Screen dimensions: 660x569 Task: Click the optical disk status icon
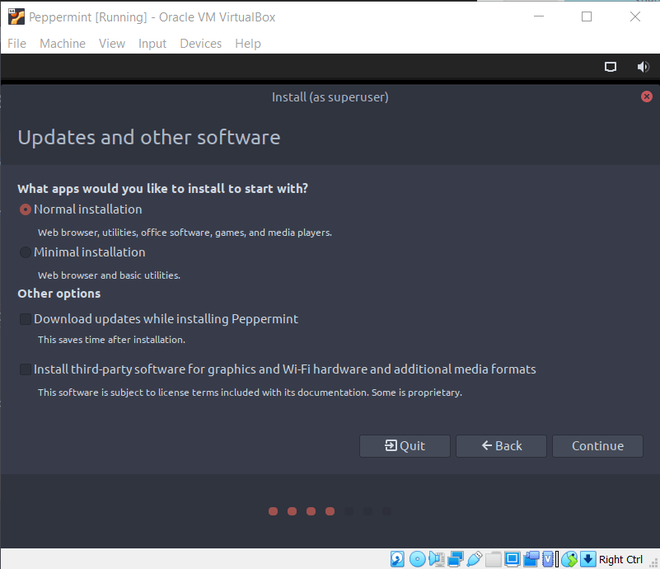(x=418, y=559)
